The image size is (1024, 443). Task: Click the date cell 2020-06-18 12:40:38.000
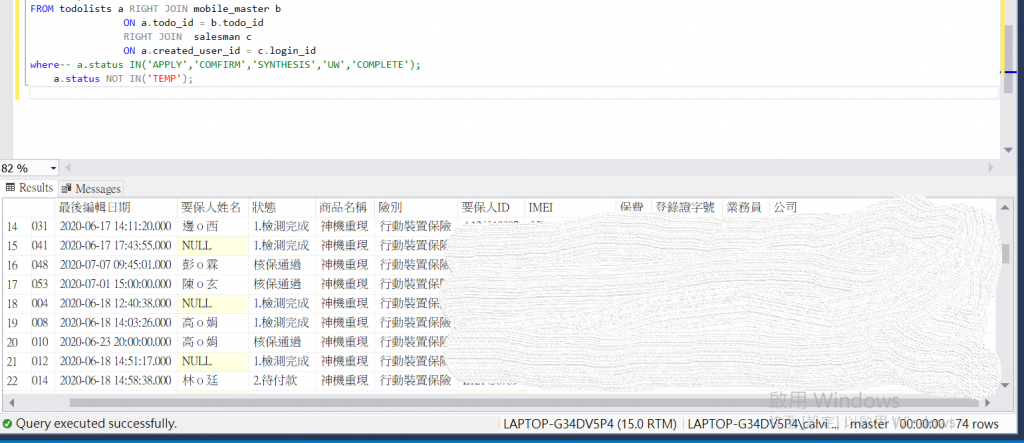[116, 304]
